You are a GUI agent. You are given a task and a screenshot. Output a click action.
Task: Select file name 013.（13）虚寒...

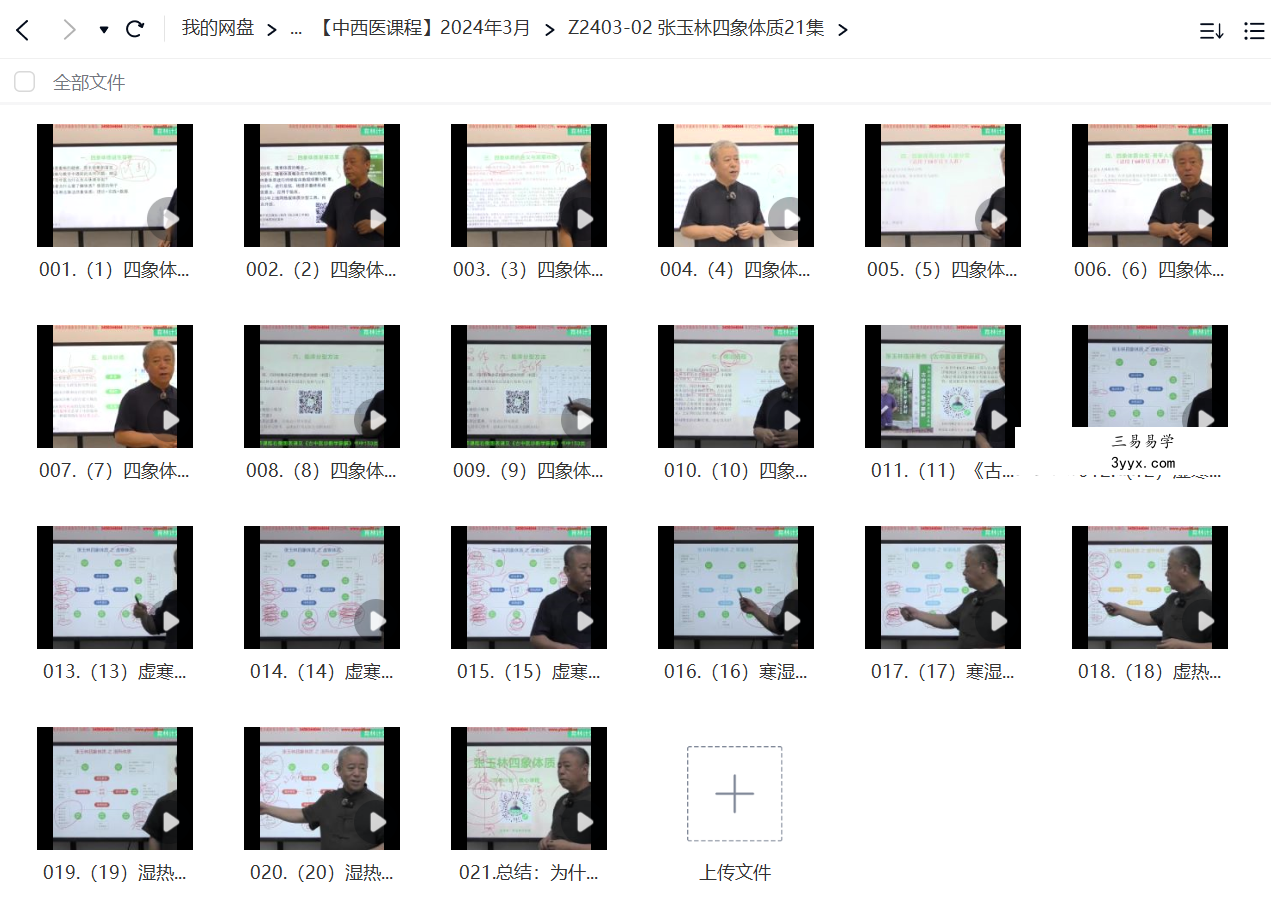pyautogui.click(x=114, y=672)
